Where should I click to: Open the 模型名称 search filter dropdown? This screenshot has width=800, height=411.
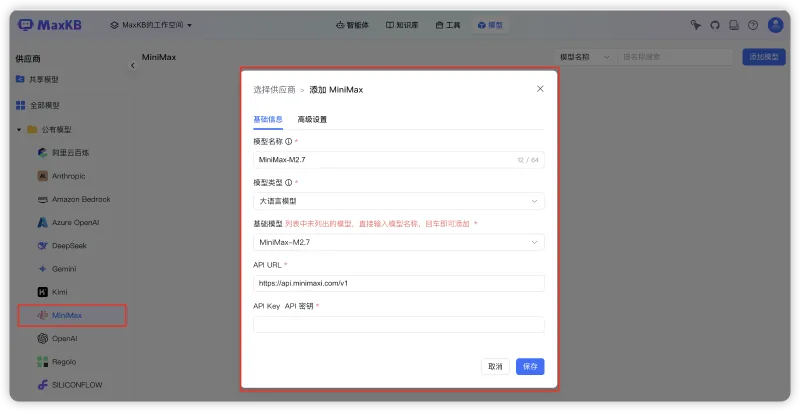(x=585, y=57)
